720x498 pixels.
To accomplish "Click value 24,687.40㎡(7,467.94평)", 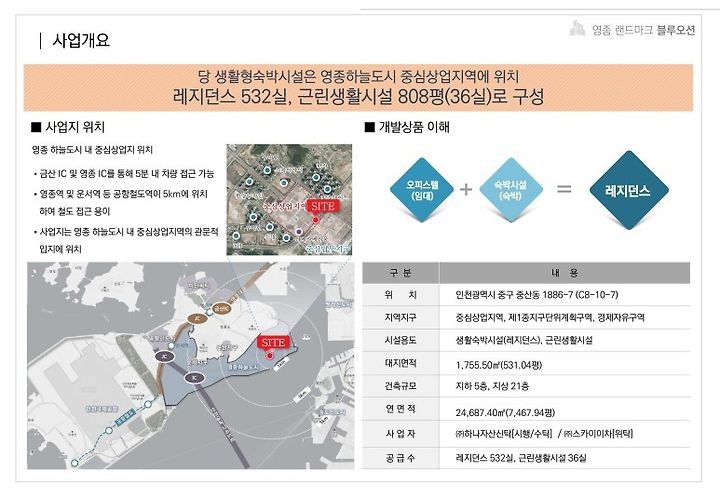I will (505, 412).
